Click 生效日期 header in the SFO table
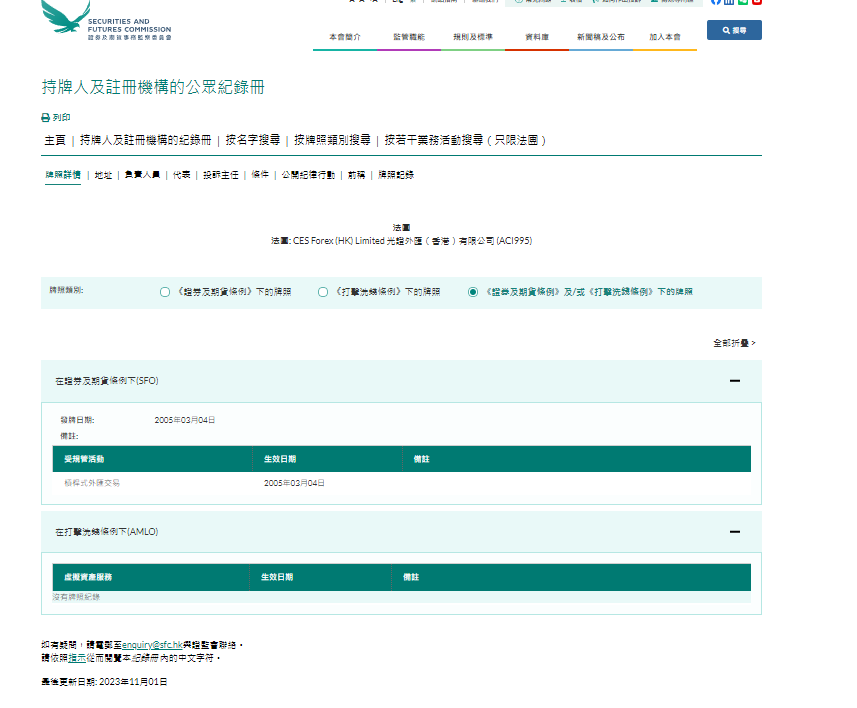857x708 pixels. click(280, 459)
